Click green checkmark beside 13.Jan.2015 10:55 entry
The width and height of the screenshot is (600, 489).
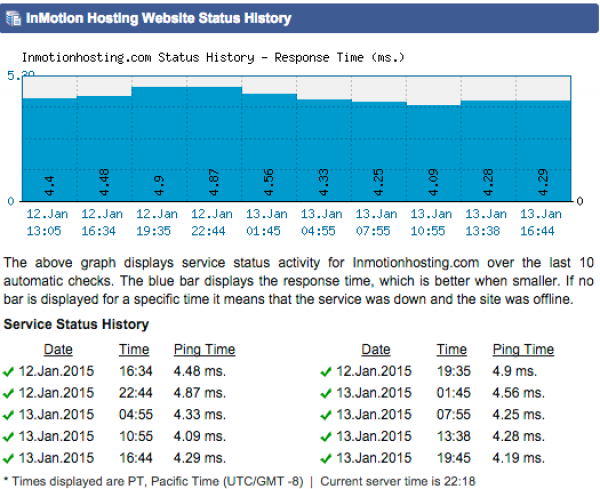point(10,437)
